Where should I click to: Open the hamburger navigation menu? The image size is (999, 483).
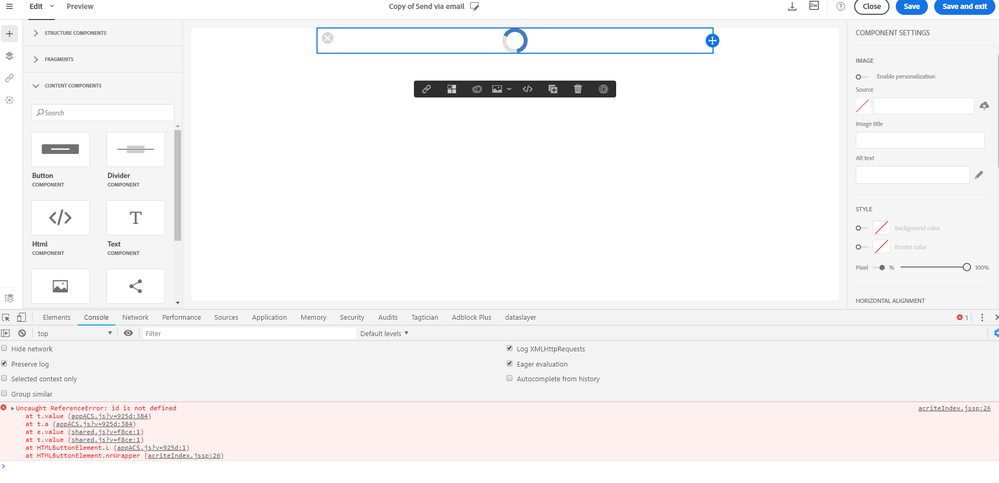[x=9, y=6]
